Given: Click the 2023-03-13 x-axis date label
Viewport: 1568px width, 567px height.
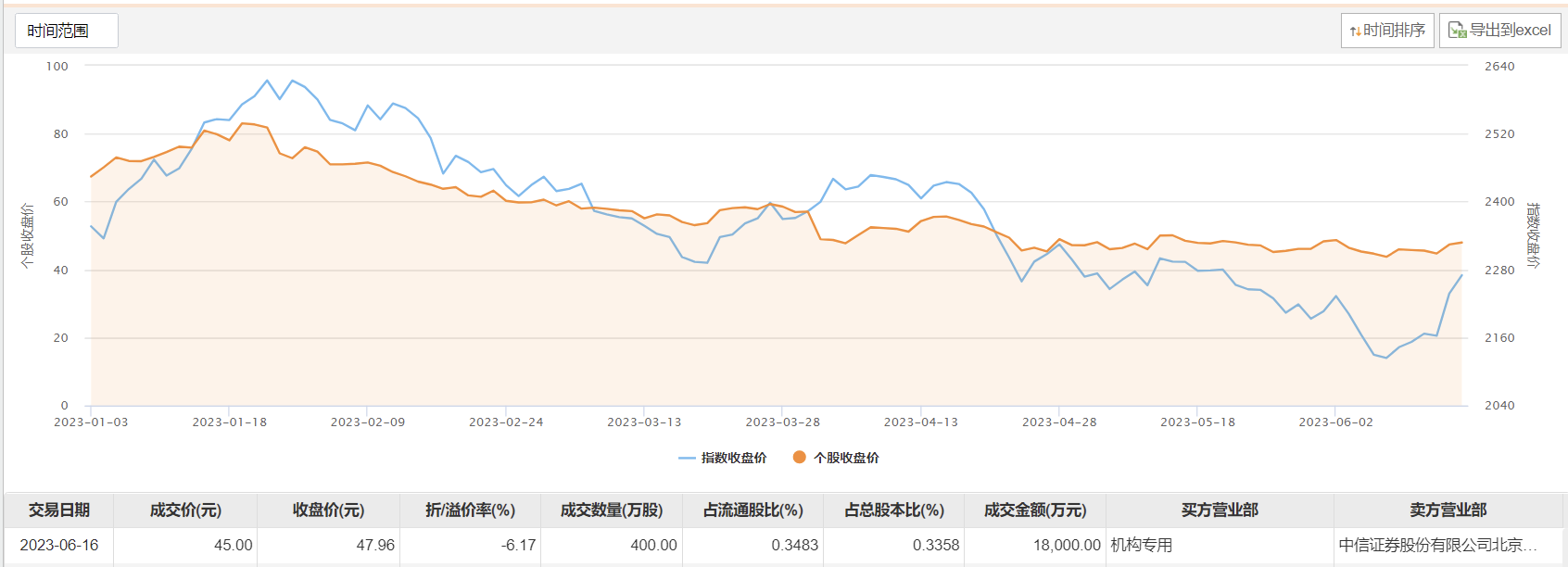Looking at the screenshot, I should (644, 422).
